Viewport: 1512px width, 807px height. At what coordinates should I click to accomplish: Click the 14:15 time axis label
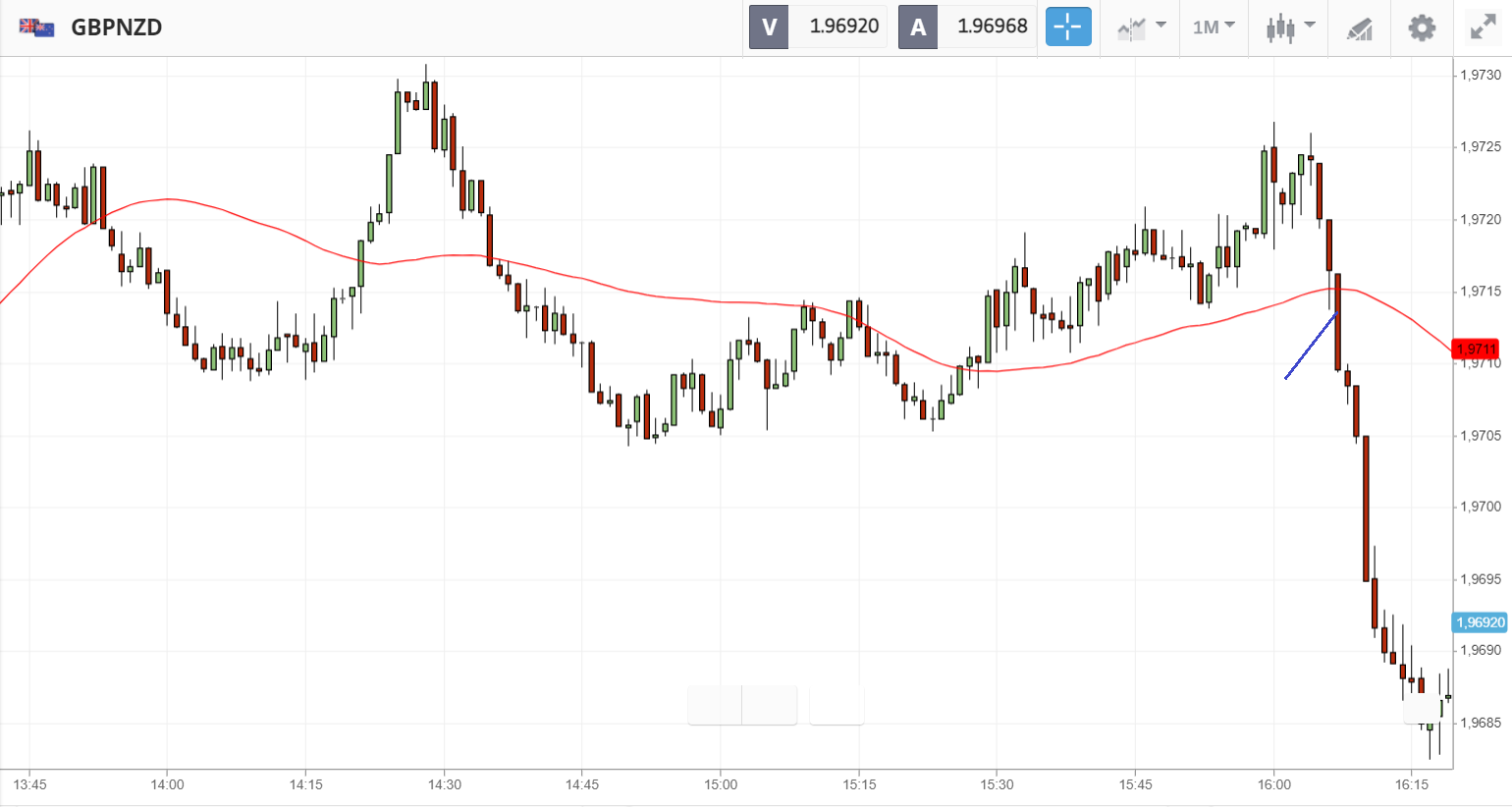(x=306, y=784)
